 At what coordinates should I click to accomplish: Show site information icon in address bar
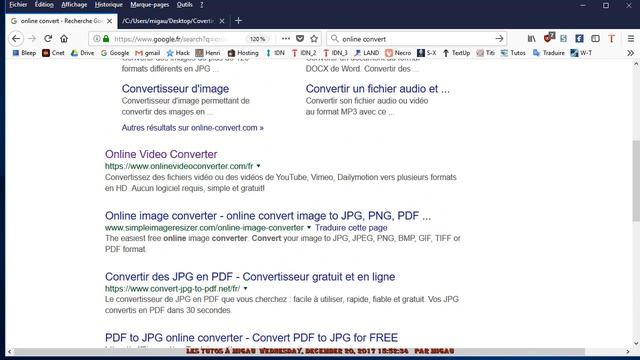click(97, 39)
